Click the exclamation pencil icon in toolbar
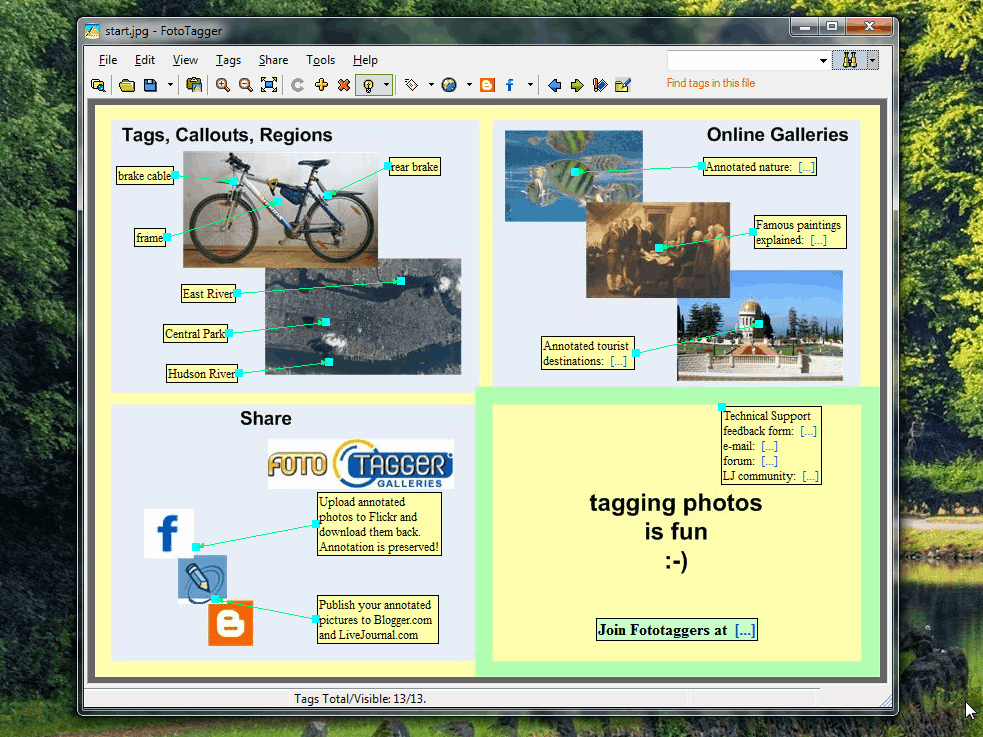 pyautogui.click(x=600, y=85)
